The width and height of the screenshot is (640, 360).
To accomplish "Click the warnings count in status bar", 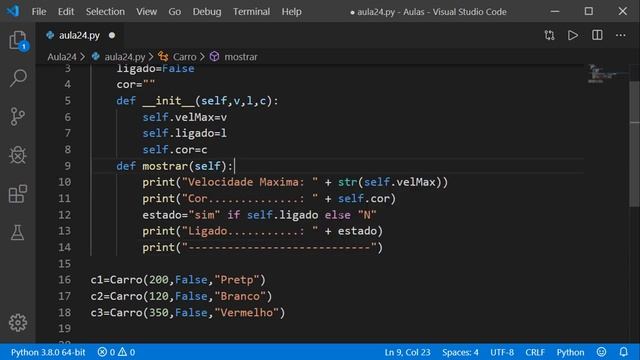I will click(x=127, y=352).
